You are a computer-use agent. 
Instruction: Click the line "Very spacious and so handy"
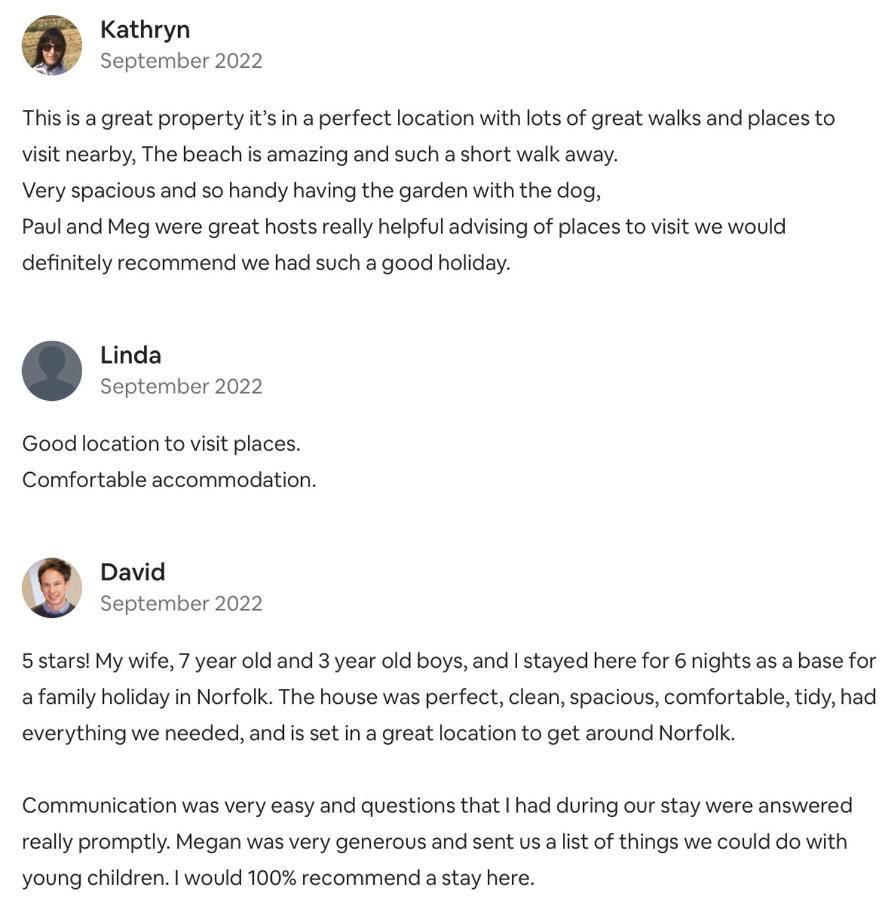pyautogui.click(x=312, y=191)
